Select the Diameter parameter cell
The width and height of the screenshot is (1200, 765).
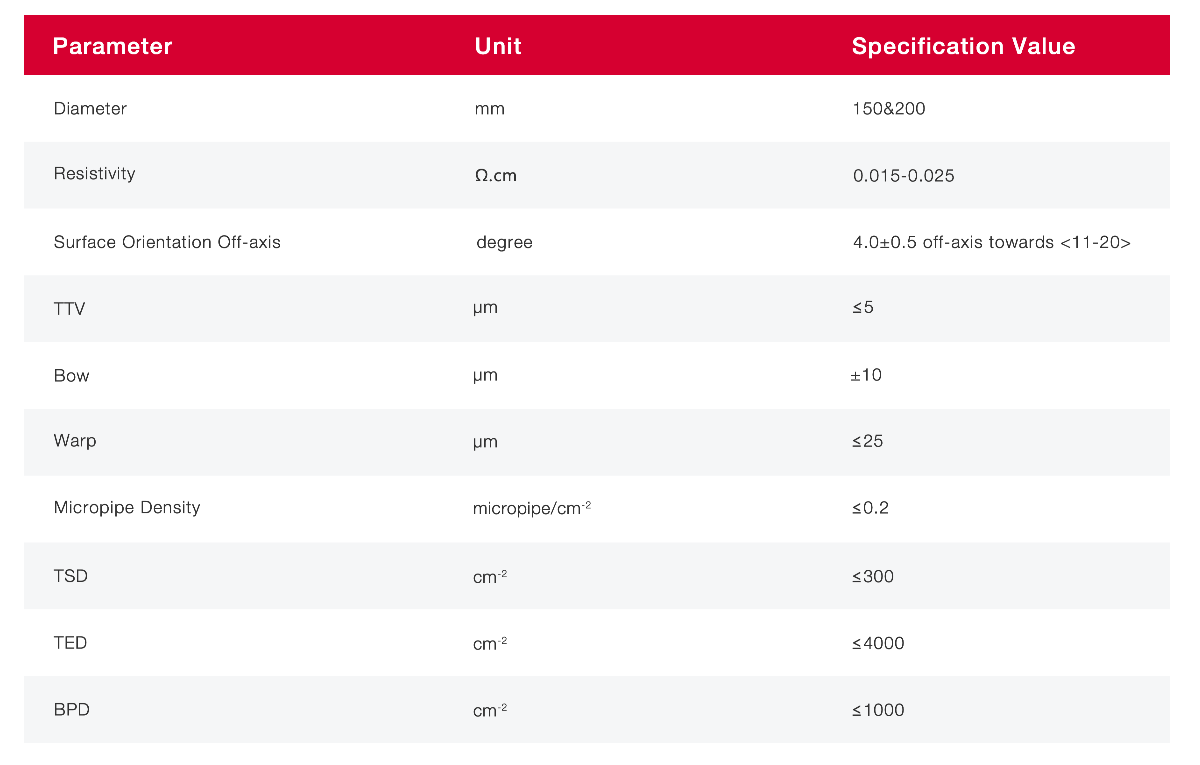90,108
